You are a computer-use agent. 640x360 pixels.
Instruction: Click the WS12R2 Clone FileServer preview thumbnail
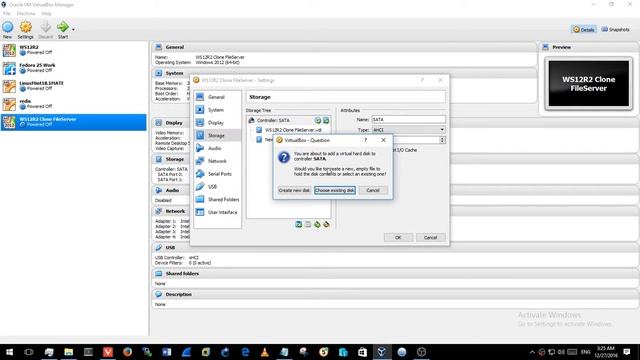588,84
